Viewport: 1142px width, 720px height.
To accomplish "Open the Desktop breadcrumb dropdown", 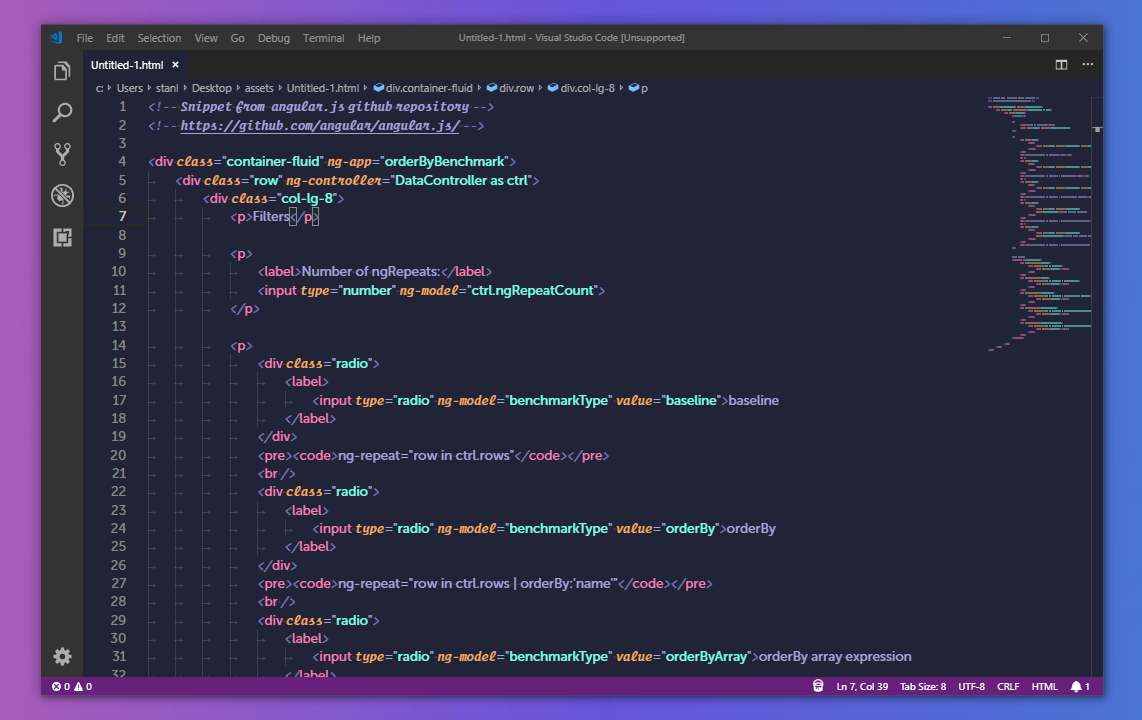I will coord(212,88).
